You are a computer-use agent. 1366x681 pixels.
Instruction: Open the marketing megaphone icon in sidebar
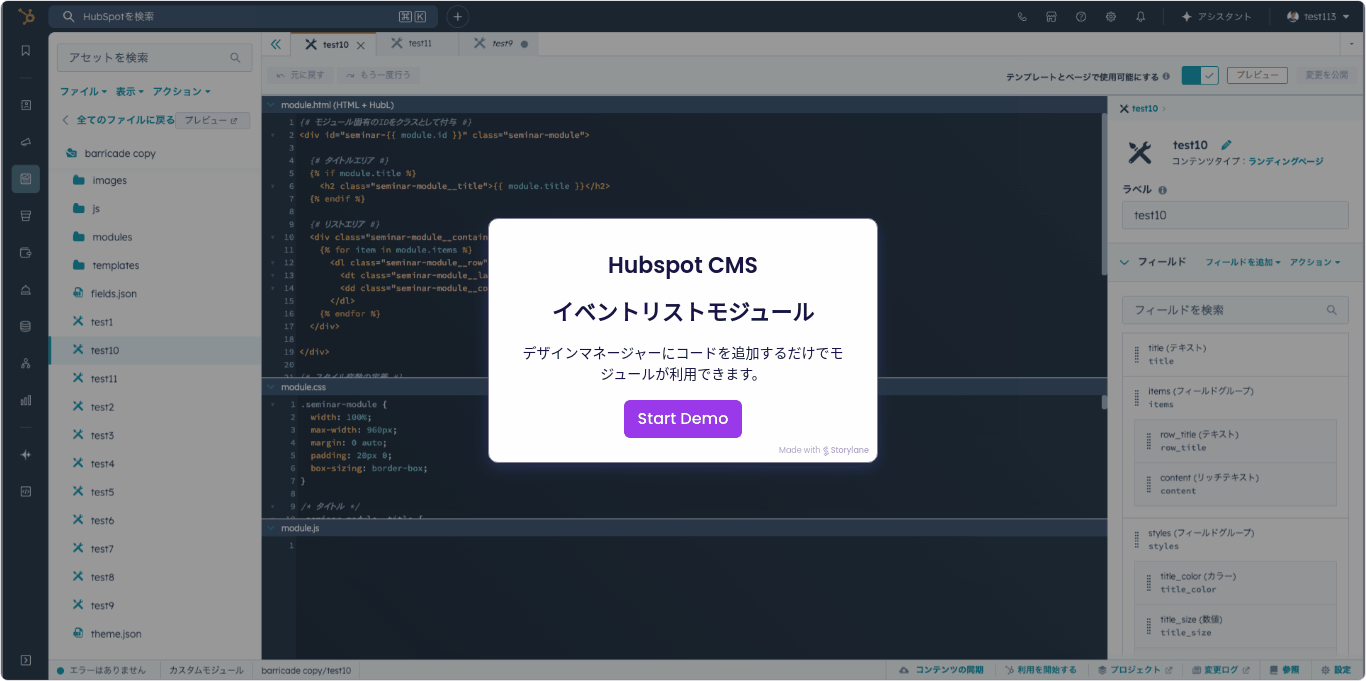click(x=26, y=142)
